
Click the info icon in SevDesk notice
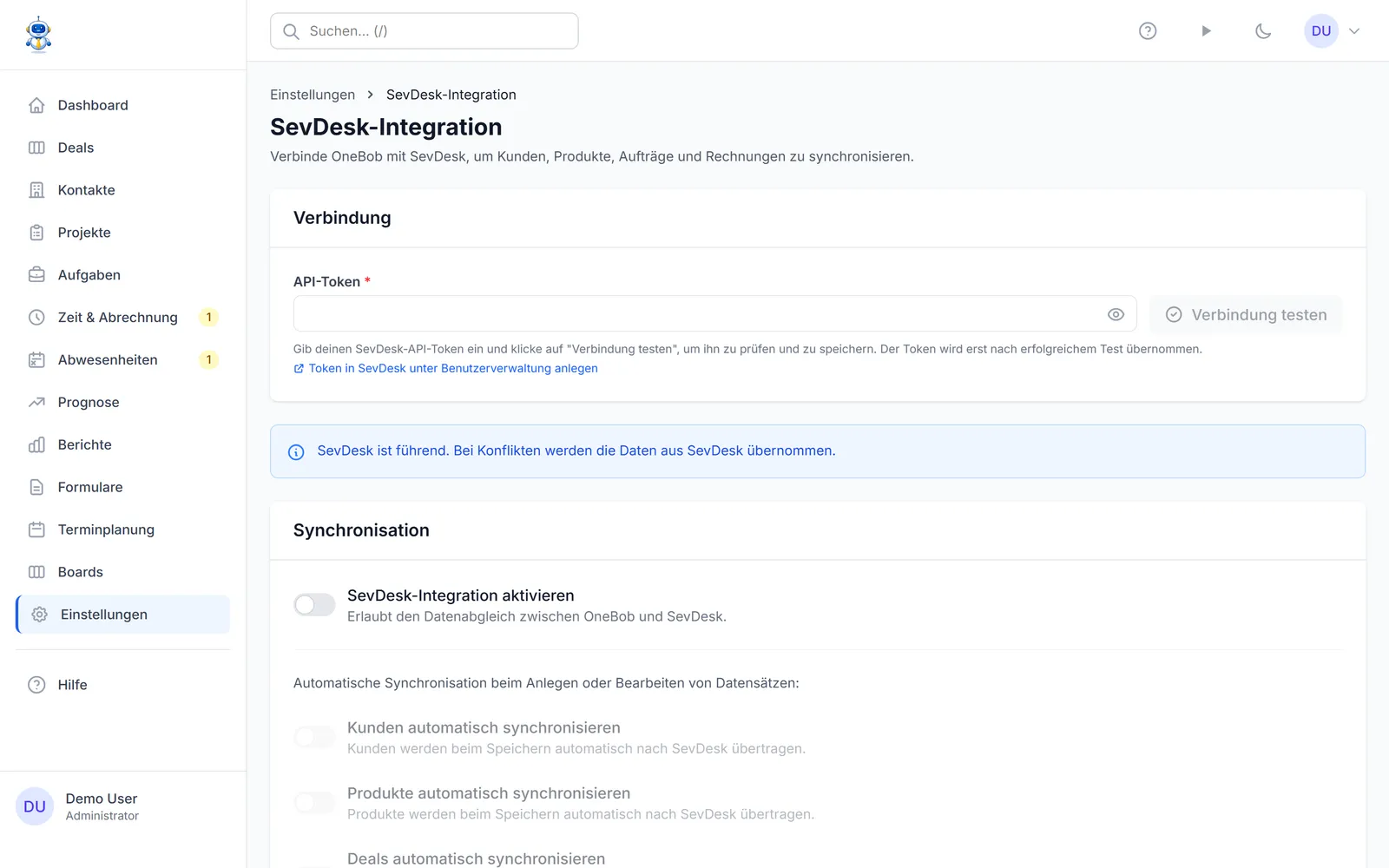[x=296, y=451]
